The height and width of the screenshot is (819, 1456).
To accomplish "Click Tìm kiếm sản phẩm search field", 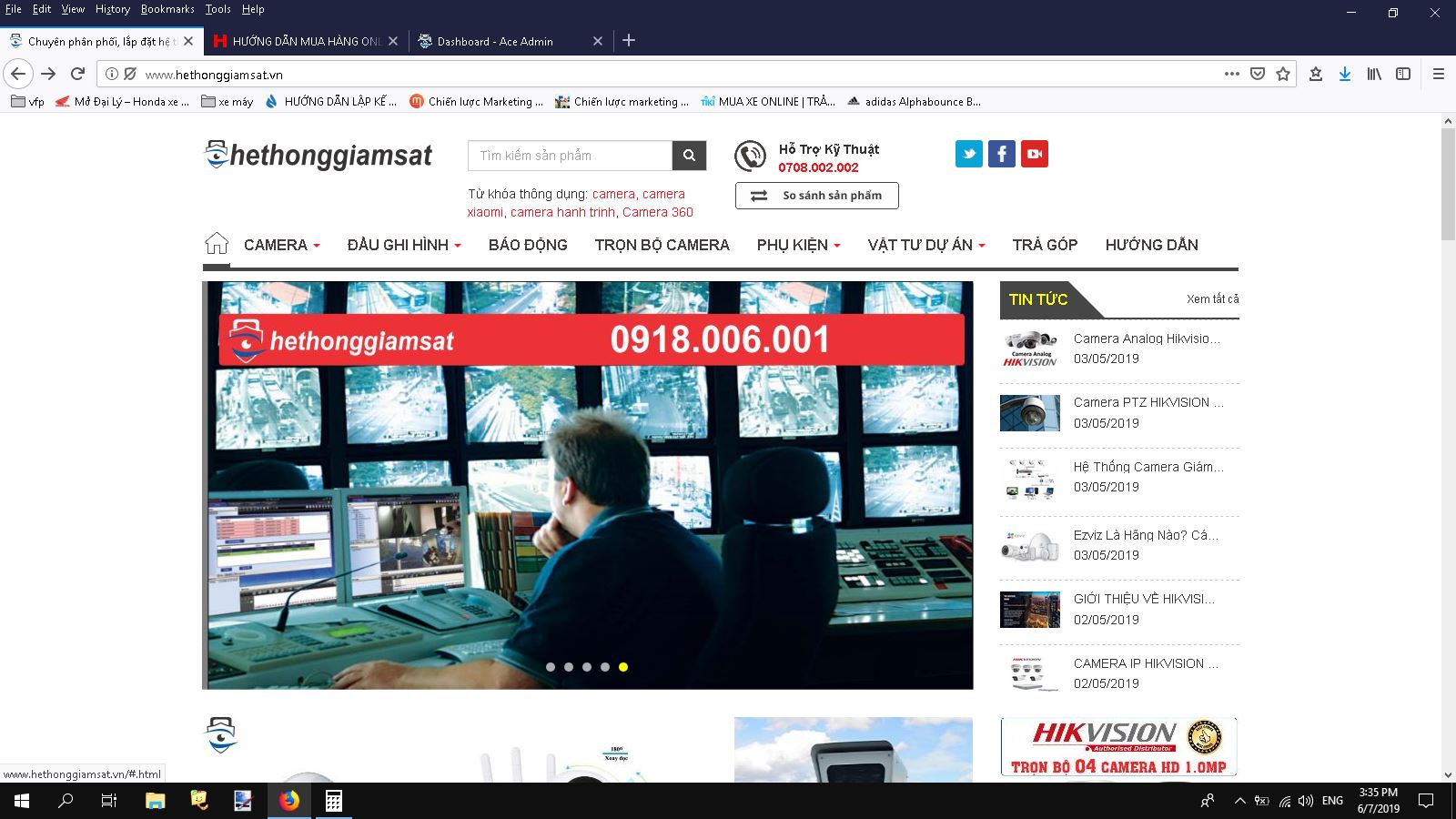I will (x=571, y=156).
